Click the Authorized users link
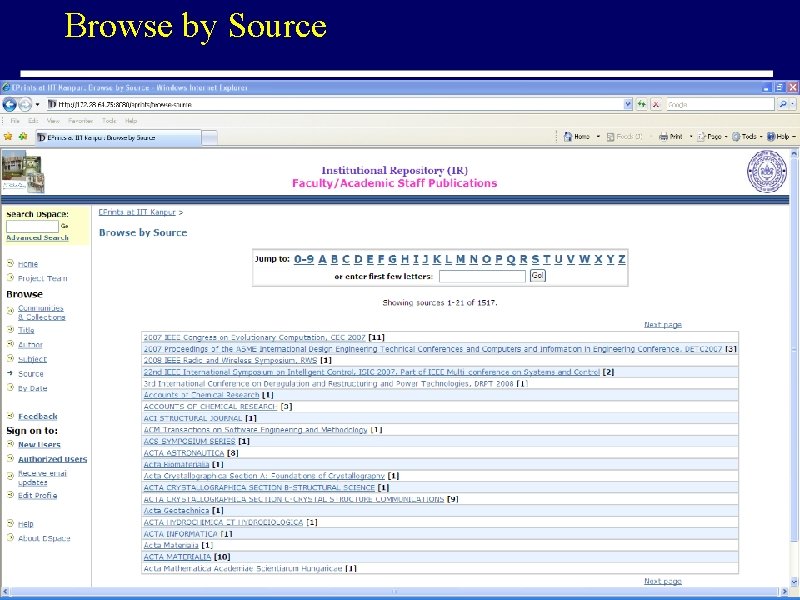 pyautogui.click(x=53, y=459)
